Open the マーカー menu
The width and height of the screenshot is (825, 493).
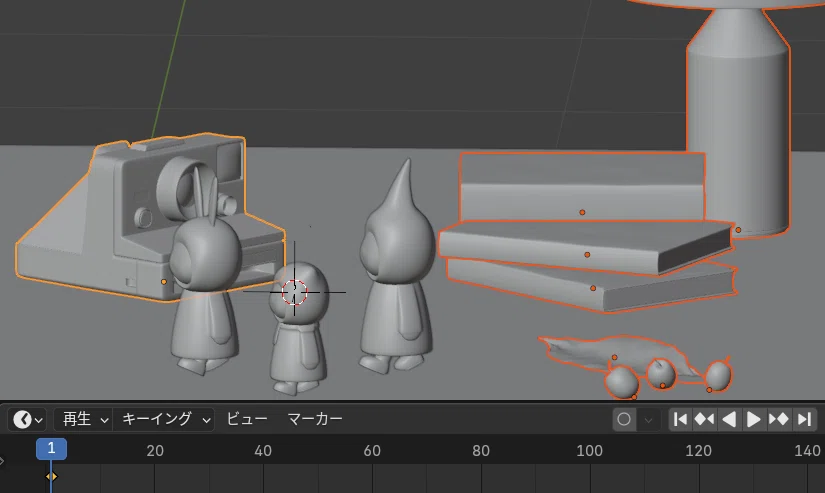coord(315,419)
